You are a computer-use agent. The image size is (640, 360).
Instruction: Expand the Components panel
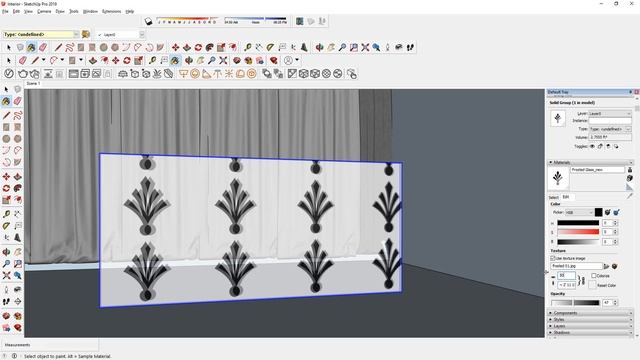click(590, 313)
